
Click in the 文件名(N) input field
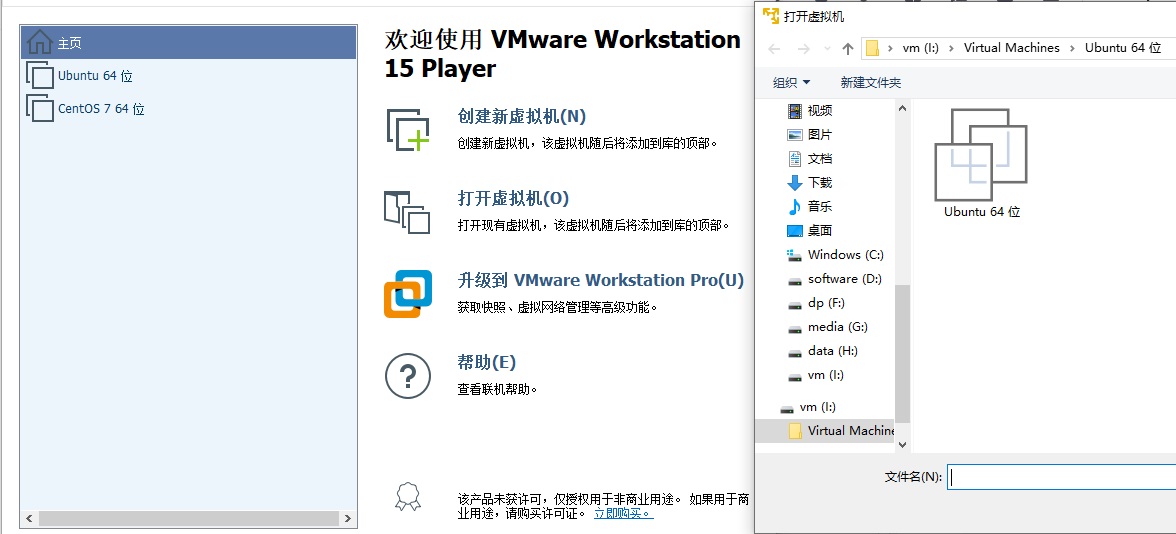(1061, 477)
